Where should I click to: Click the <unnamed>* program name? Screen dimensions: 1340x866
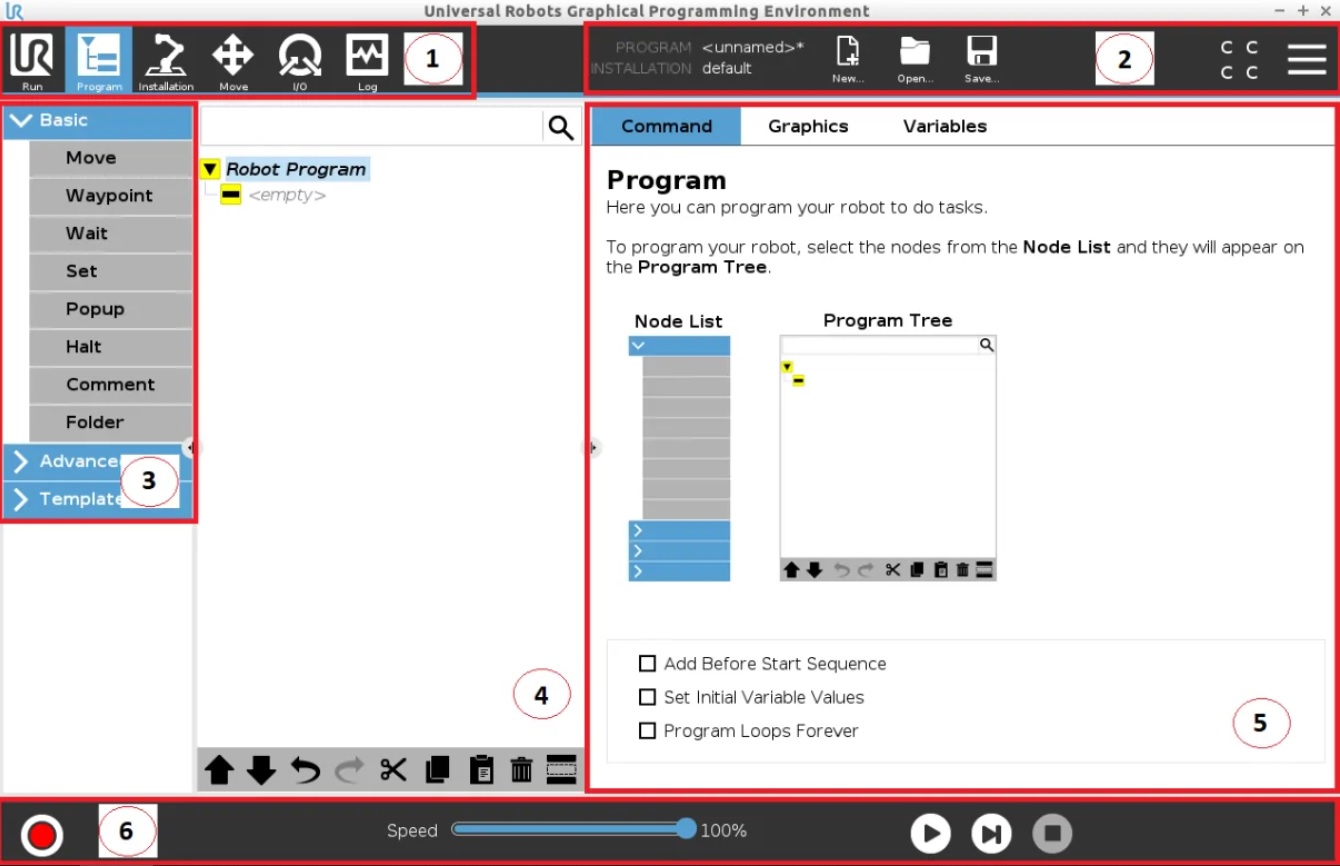[x=753, y=47]
